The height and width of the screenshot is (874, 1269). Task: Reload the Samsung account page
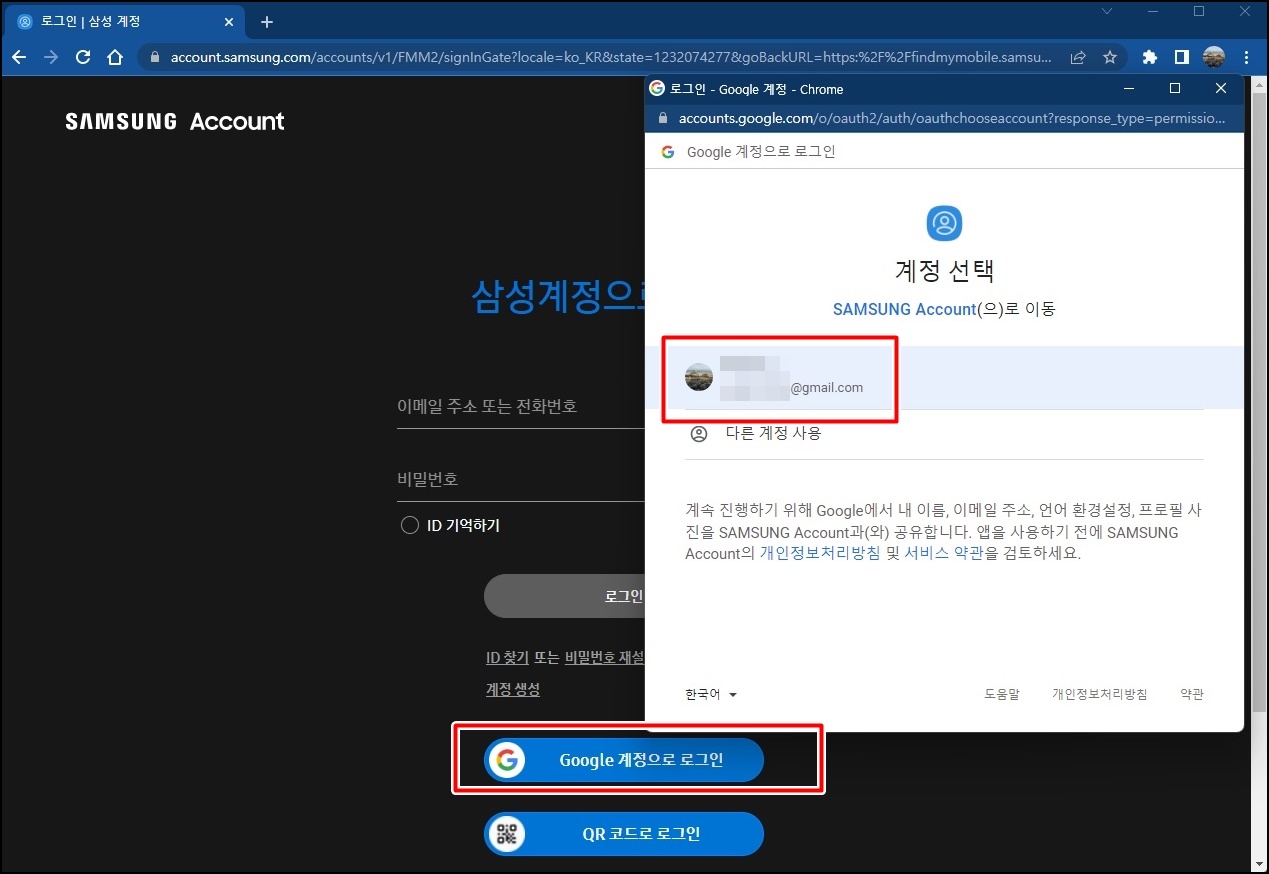pos(83,57)
